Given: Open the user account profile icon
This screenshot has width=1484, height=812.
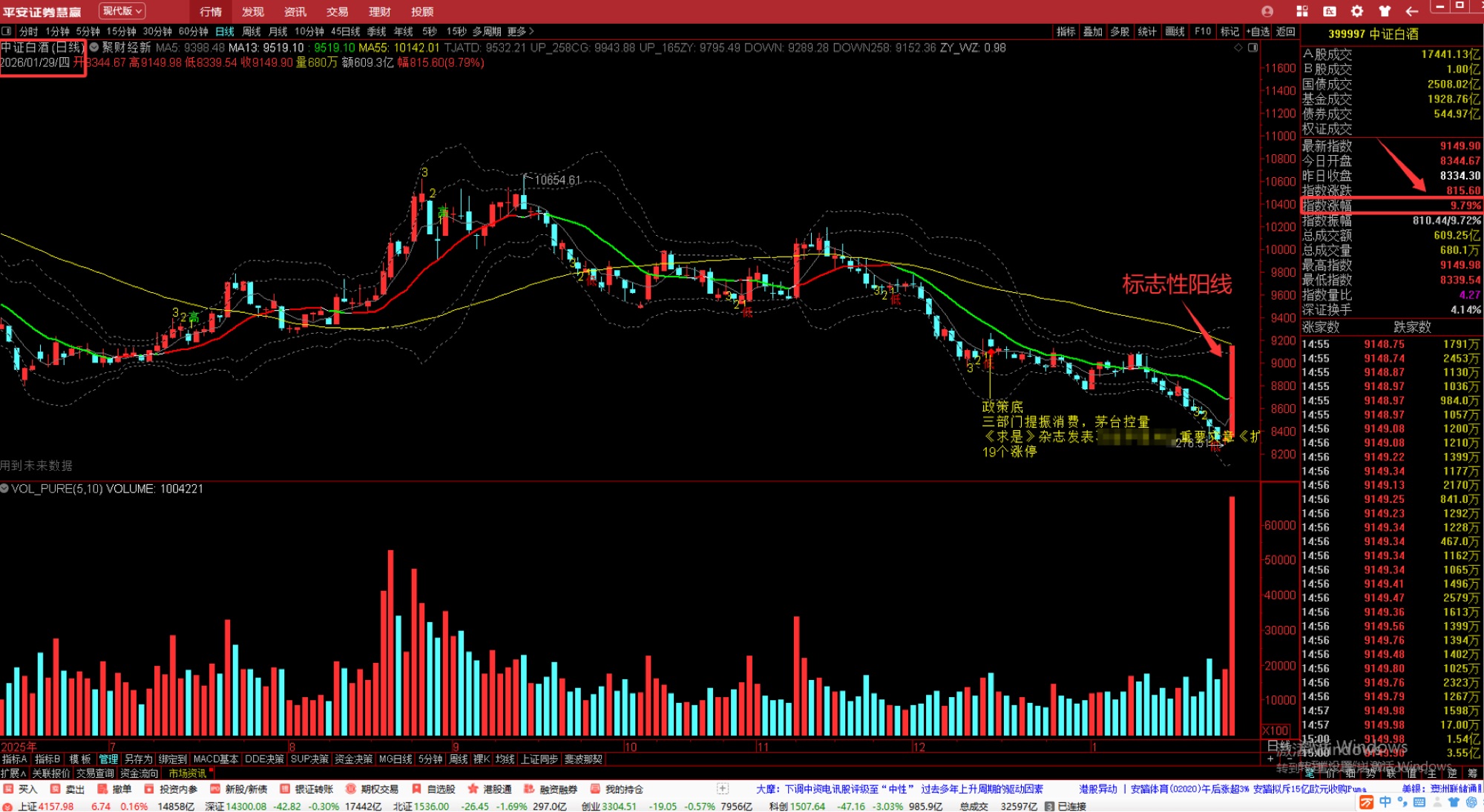Looking at the screenshot, I should coord(1267,11).
